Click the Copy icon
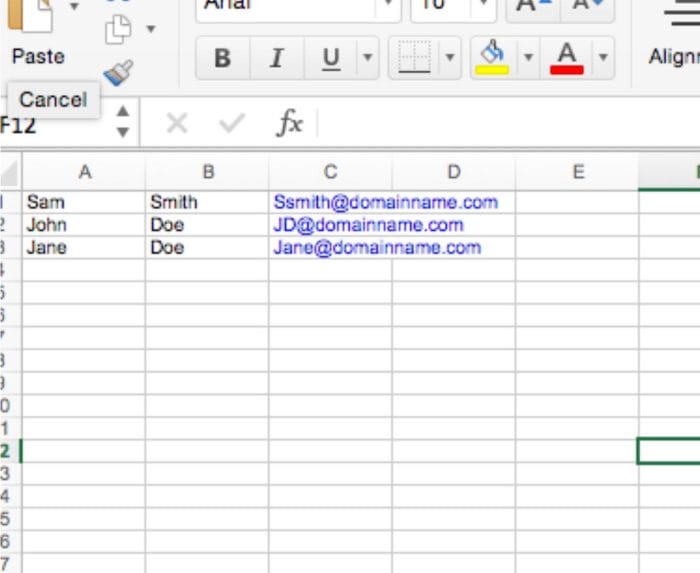This screenshot has height=573, width=700. pyautogui.click(x=118, y=30)
